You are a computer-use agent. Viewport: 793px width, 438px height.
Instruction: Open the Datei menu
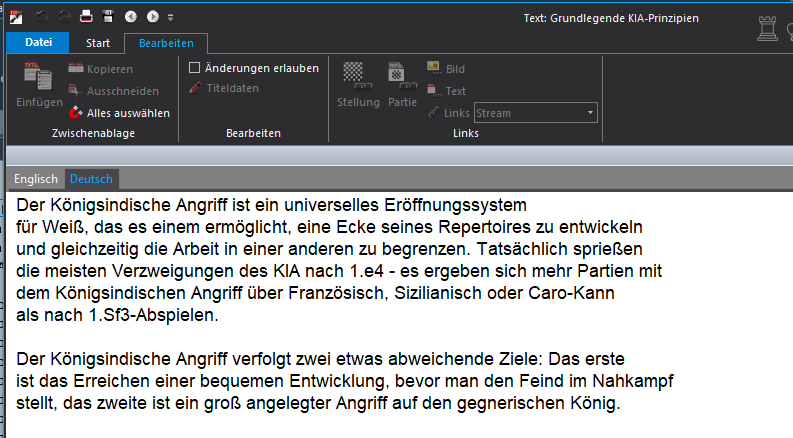point(38,42)
